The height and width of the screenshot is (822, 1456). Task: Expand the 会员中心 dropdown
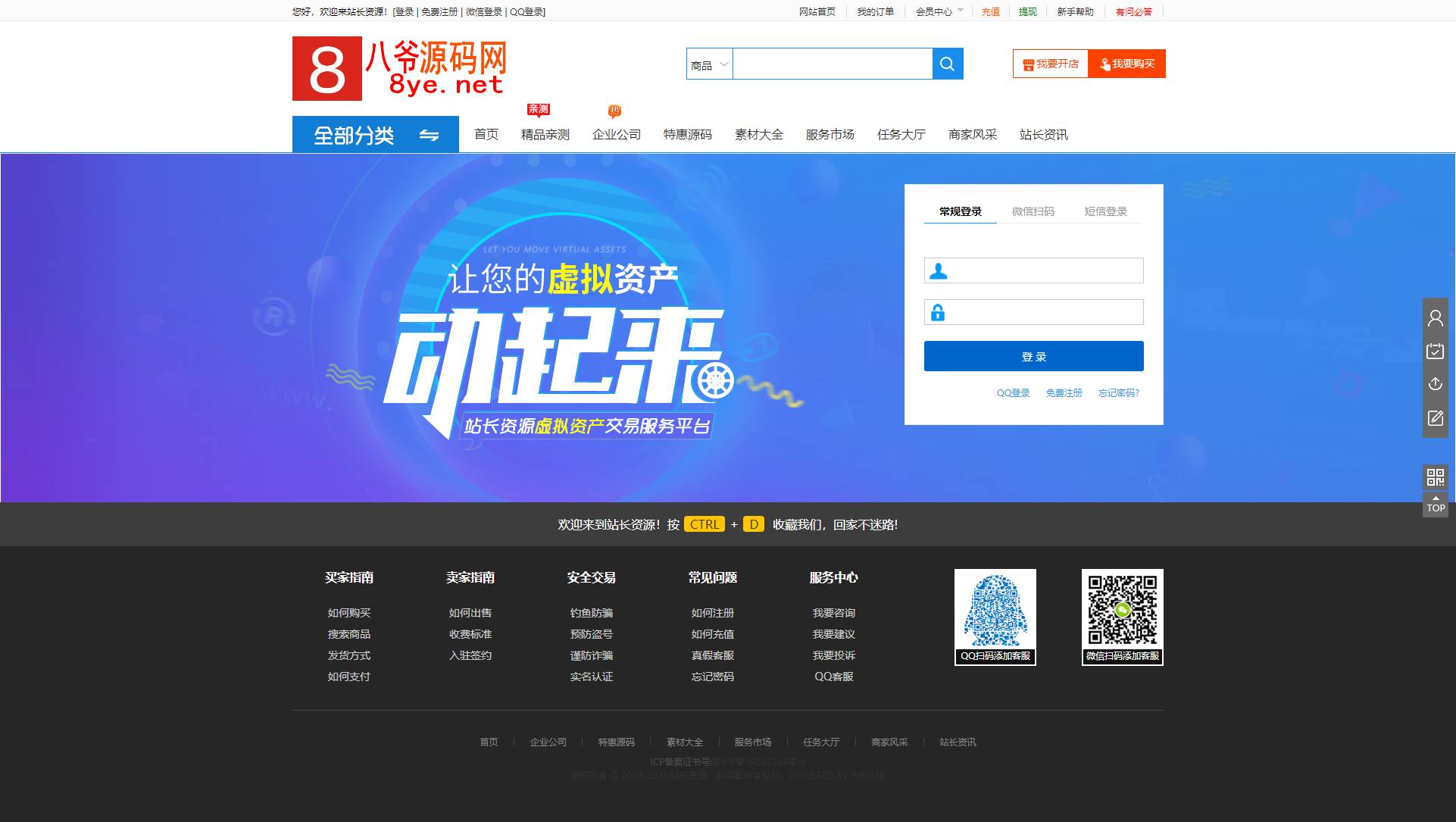(939, 12)
